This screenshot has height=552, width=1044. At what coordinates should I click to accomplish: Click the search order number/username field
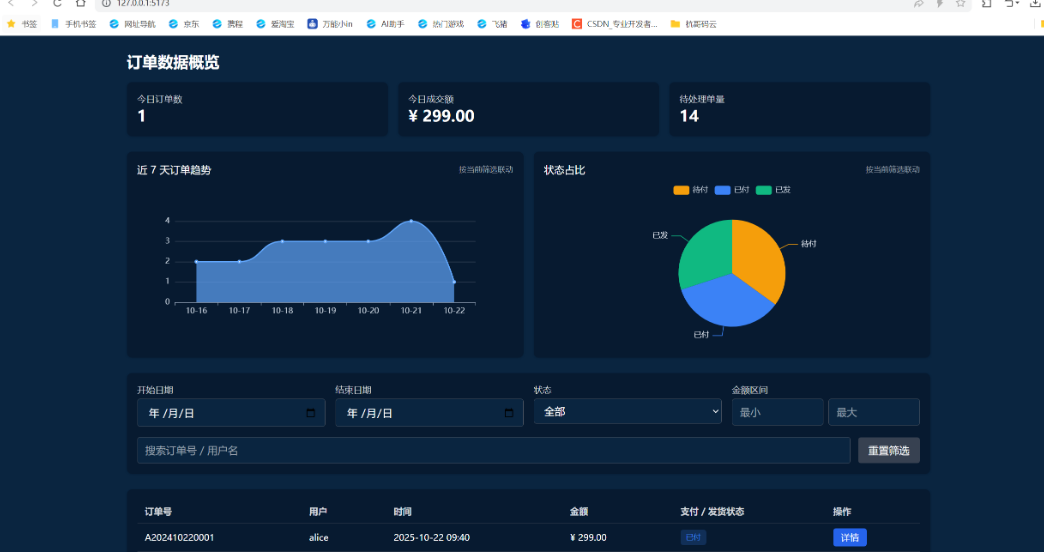[493, 451]
